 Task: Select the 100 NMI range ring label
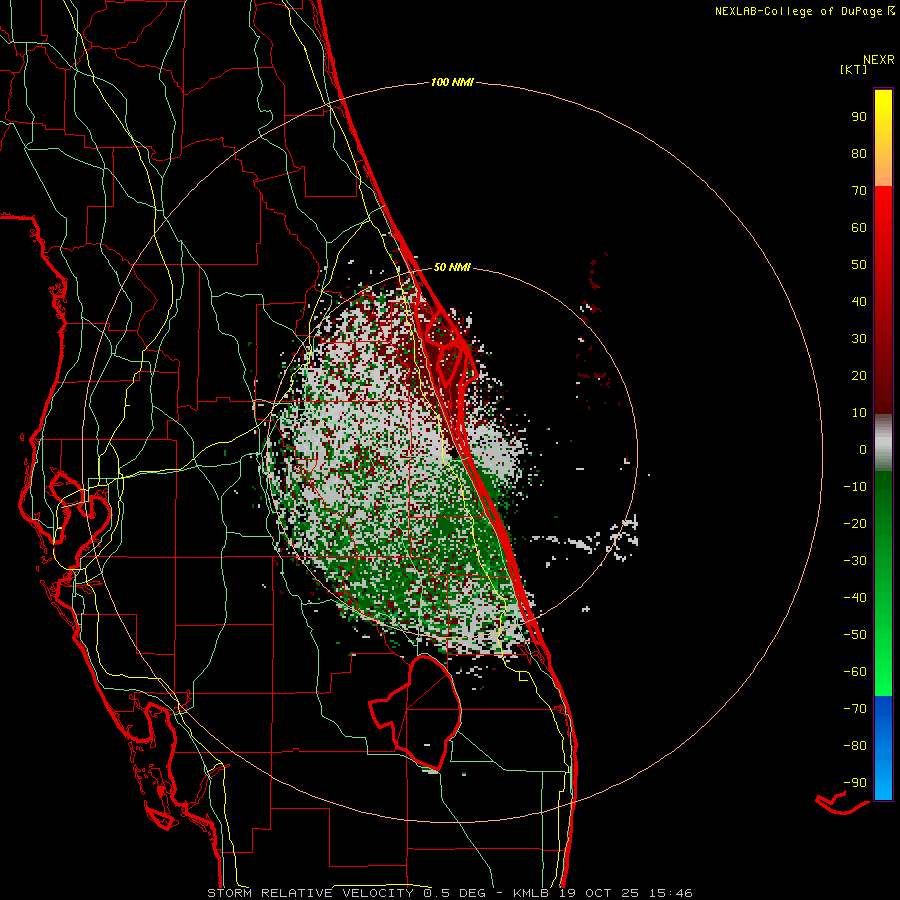[452, 83]
